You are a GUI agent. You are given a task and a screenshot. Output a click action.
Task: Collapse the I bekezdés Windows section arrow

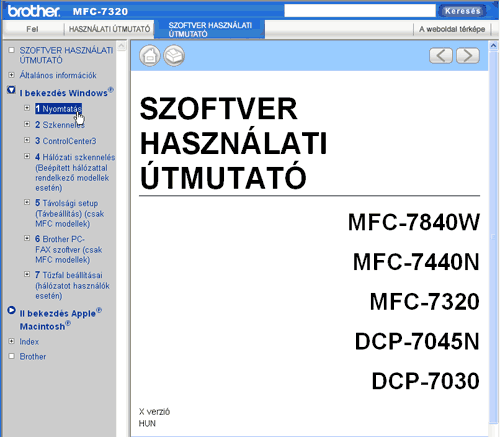[x=11, y=90]
